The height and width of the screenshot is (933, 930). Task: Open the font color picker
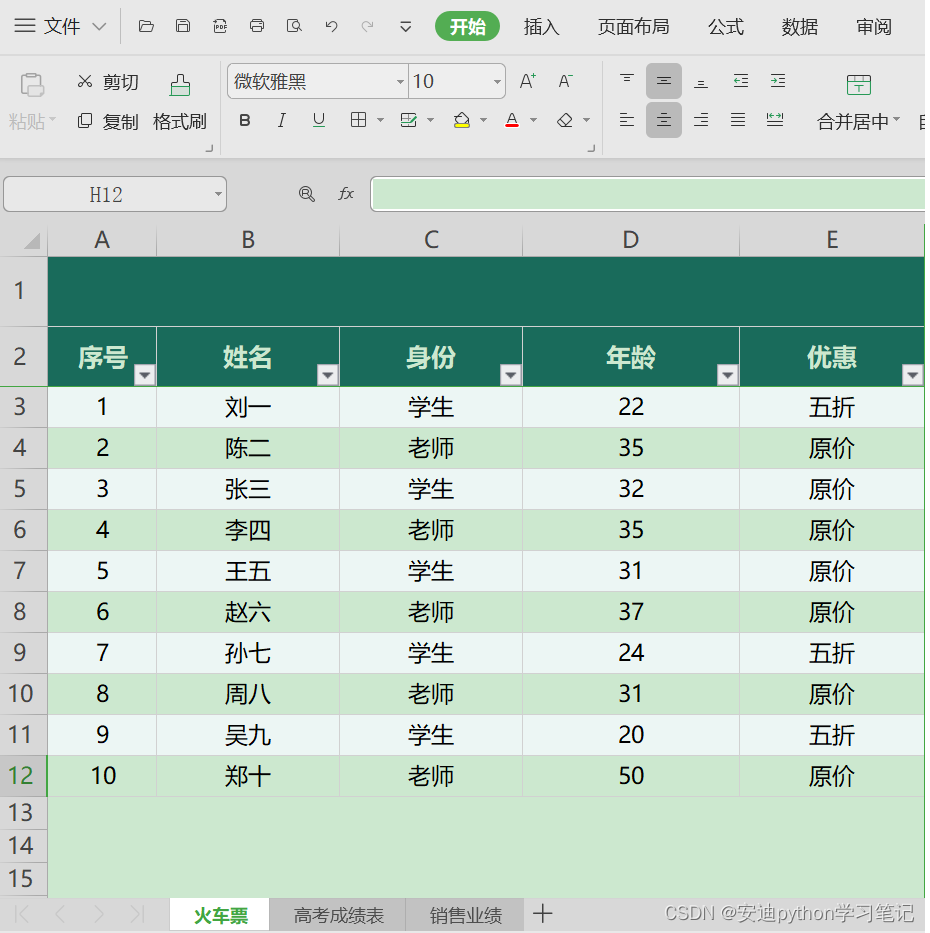pyautogui.click(x=512, y=120)
